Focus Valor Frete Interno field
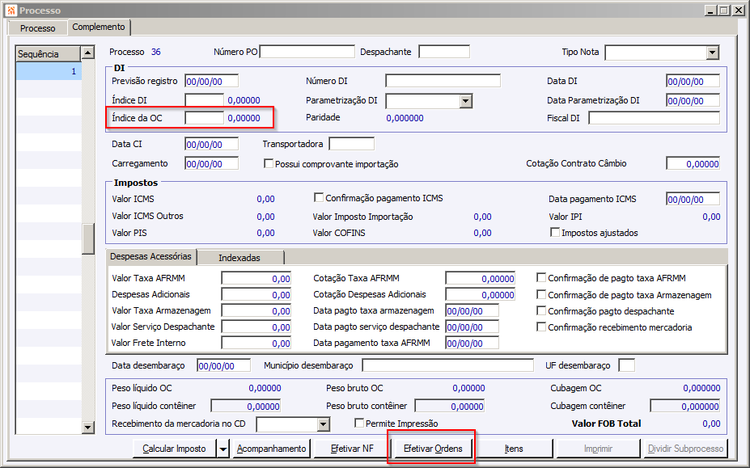Image resolution: width=750 pixels, height=468 pixels. (256, 343)
